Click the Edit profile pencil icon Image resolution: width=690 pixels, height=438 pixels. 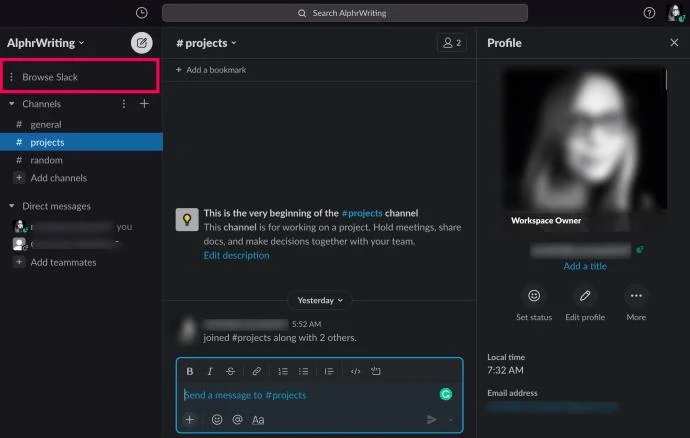585,296
